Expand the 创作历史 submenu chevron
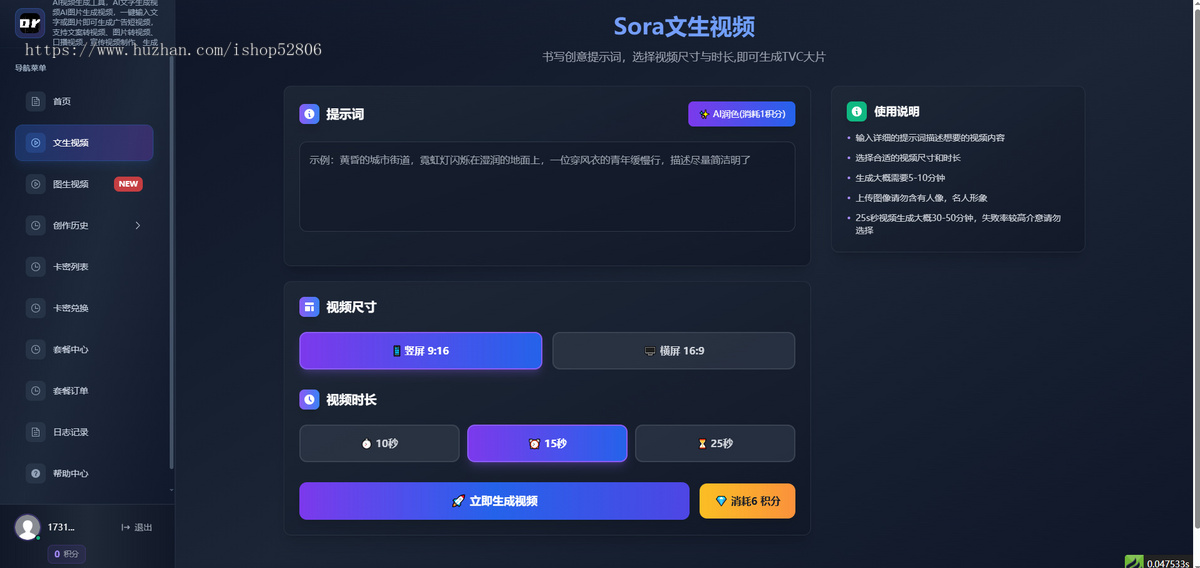 pyautogui.click(x=138, y=225)
